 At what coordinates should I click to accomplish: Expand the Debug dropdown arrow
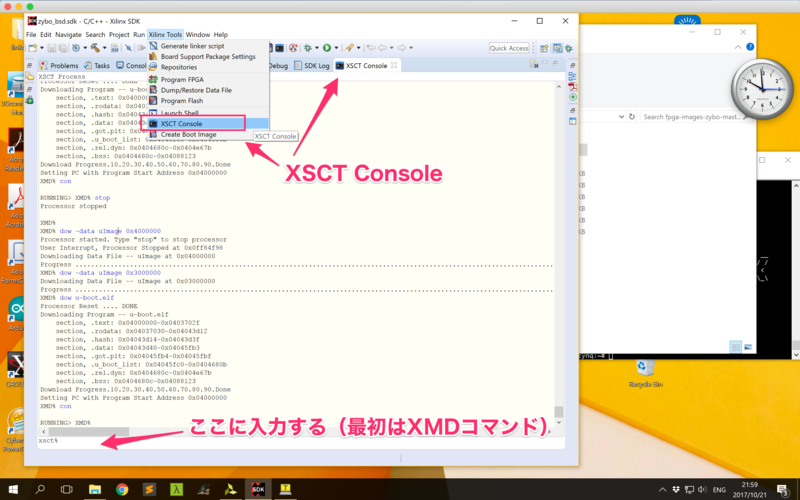click(x=316, y=48)
